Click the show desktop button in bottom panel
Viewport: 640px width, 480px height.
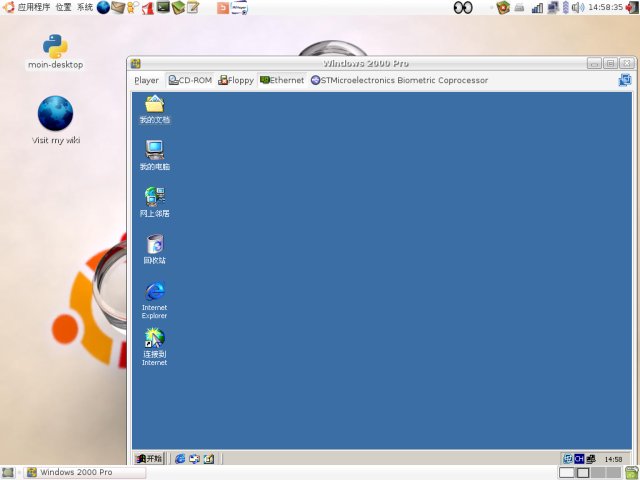pyautogui.click(x=8, y=473)
